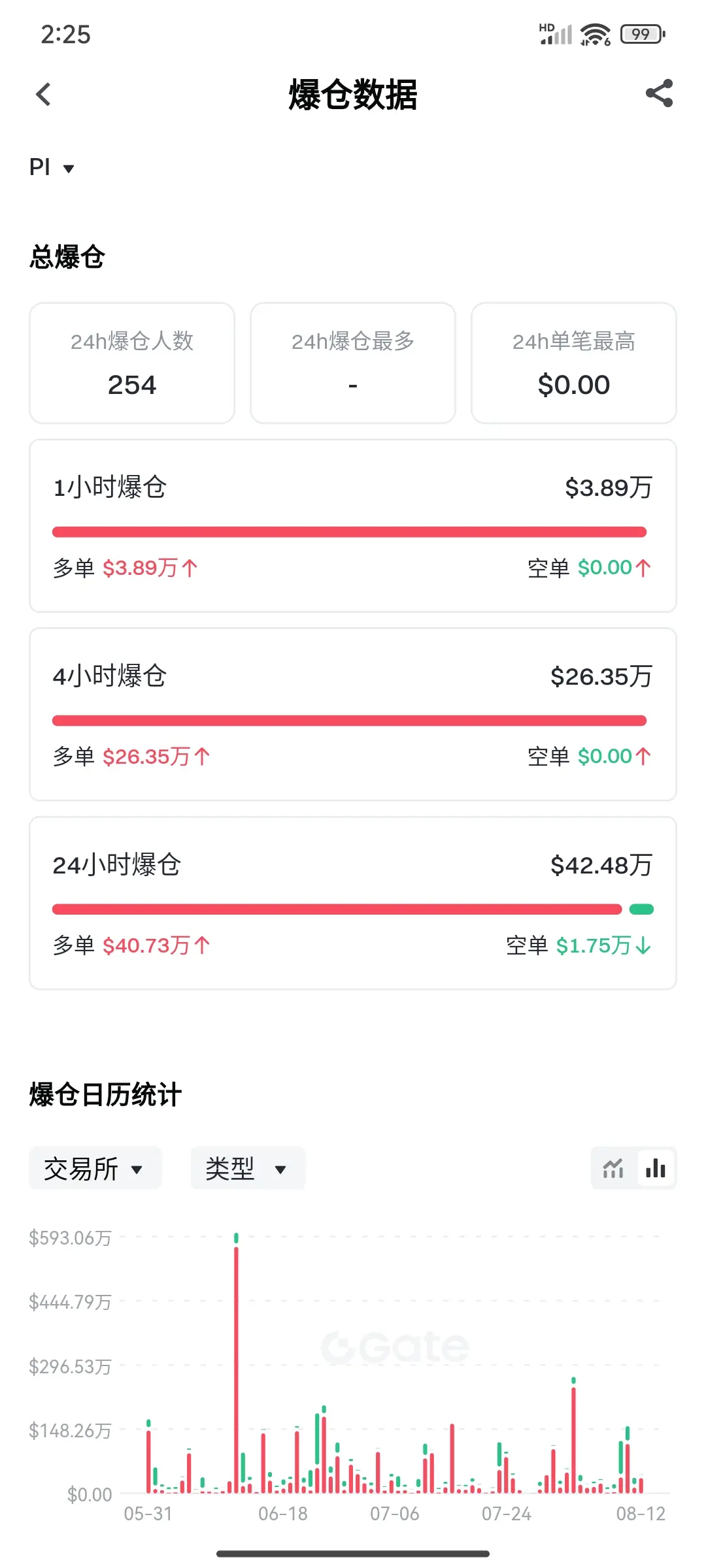This screenshot has height=1568, width=706.
Task: Tap the 05-31 date axis label
Action: pyautogui.click(x=148, y=1514)
